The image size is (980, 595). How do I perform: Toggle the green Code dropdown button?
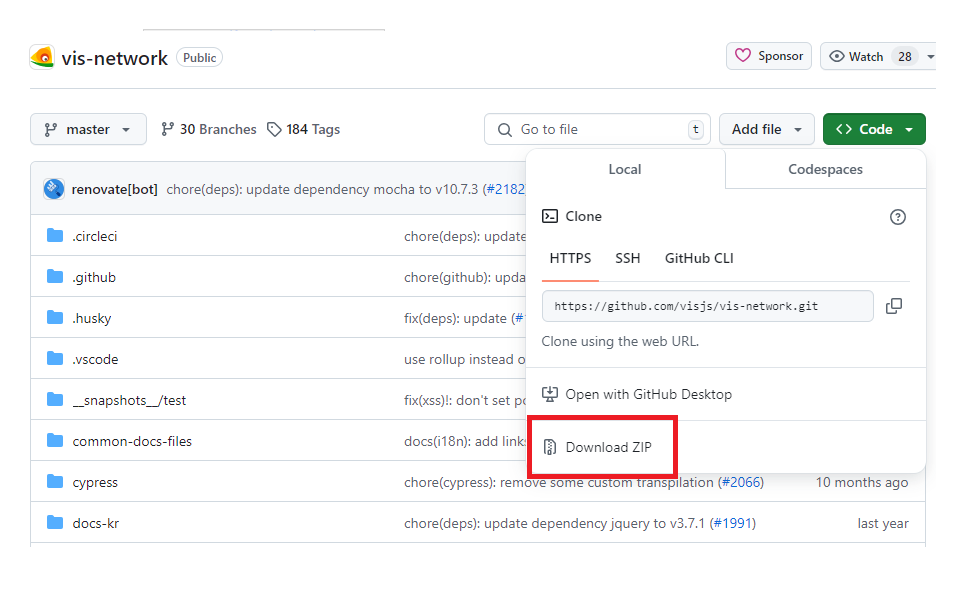(874, 129)
